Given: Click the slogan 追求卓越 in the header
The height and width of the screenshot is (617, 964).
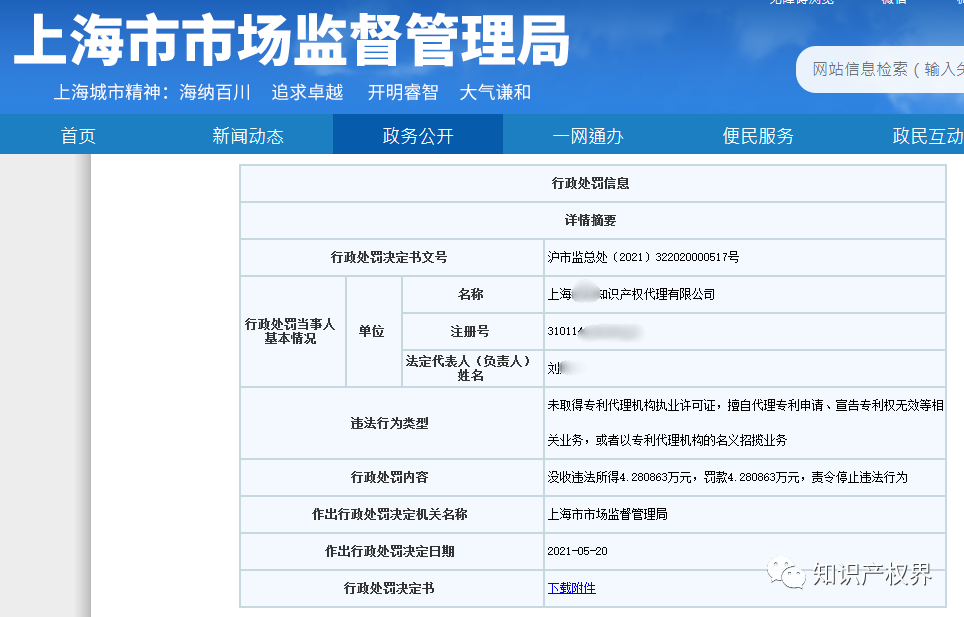Looking at the screenshot, I should (x=307, y=92).
